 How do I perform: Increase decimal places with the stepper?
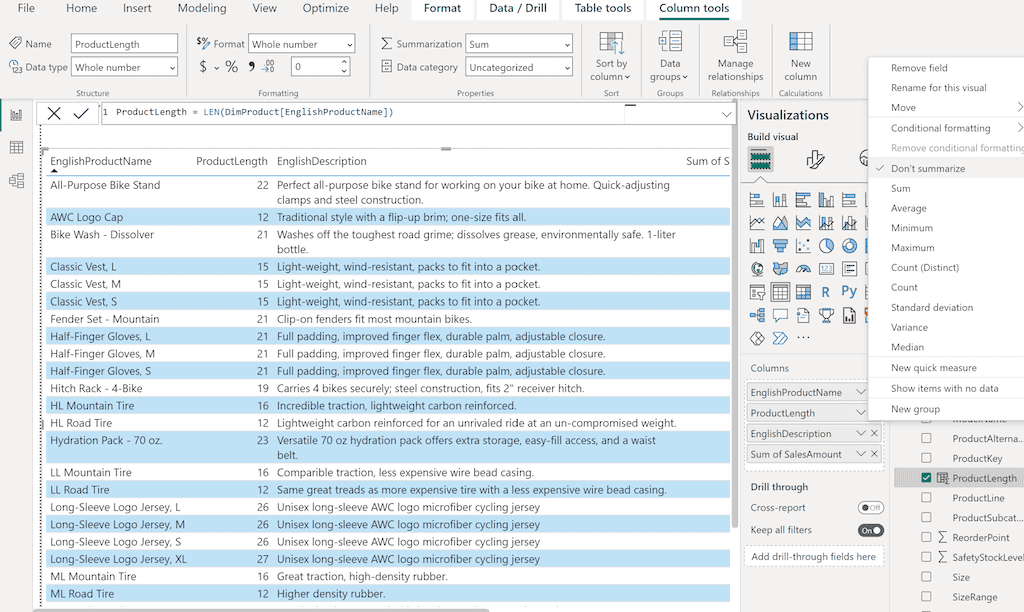pos(343,60)
